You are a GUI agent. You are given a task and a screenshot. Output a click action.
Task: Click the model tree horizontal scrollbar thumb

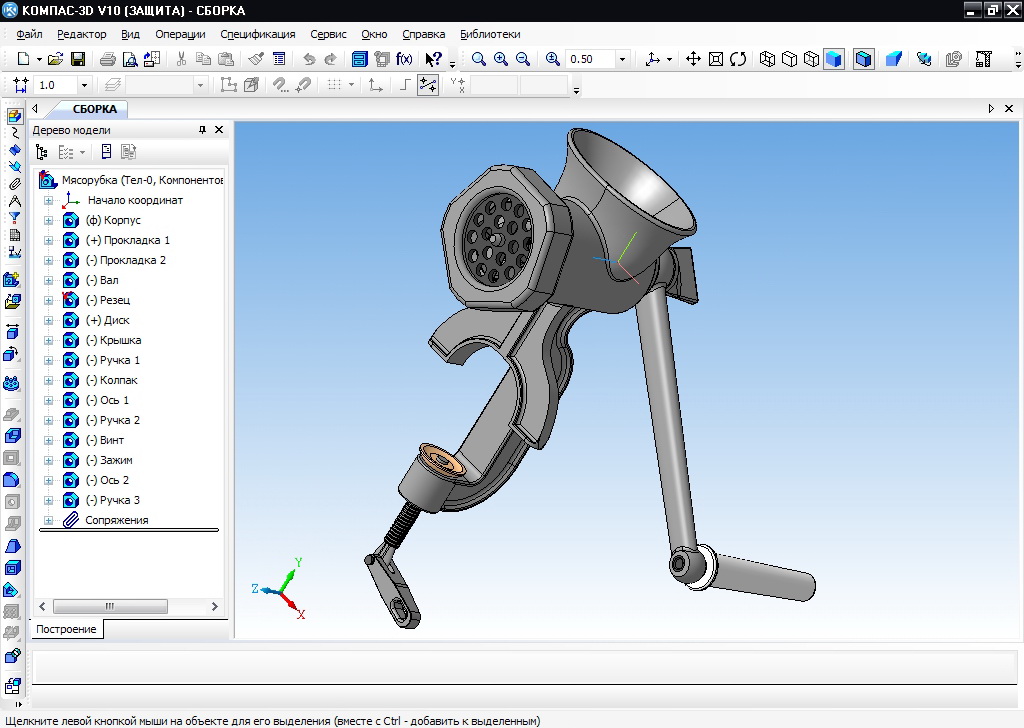pos(110,607)
